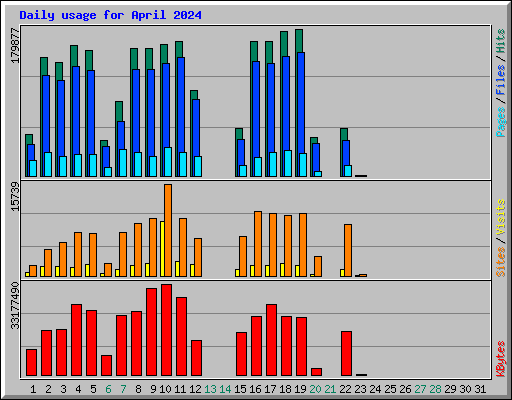Click the 'Pages' legend label
Screen dimensions: 512x400
pos(501,122)
